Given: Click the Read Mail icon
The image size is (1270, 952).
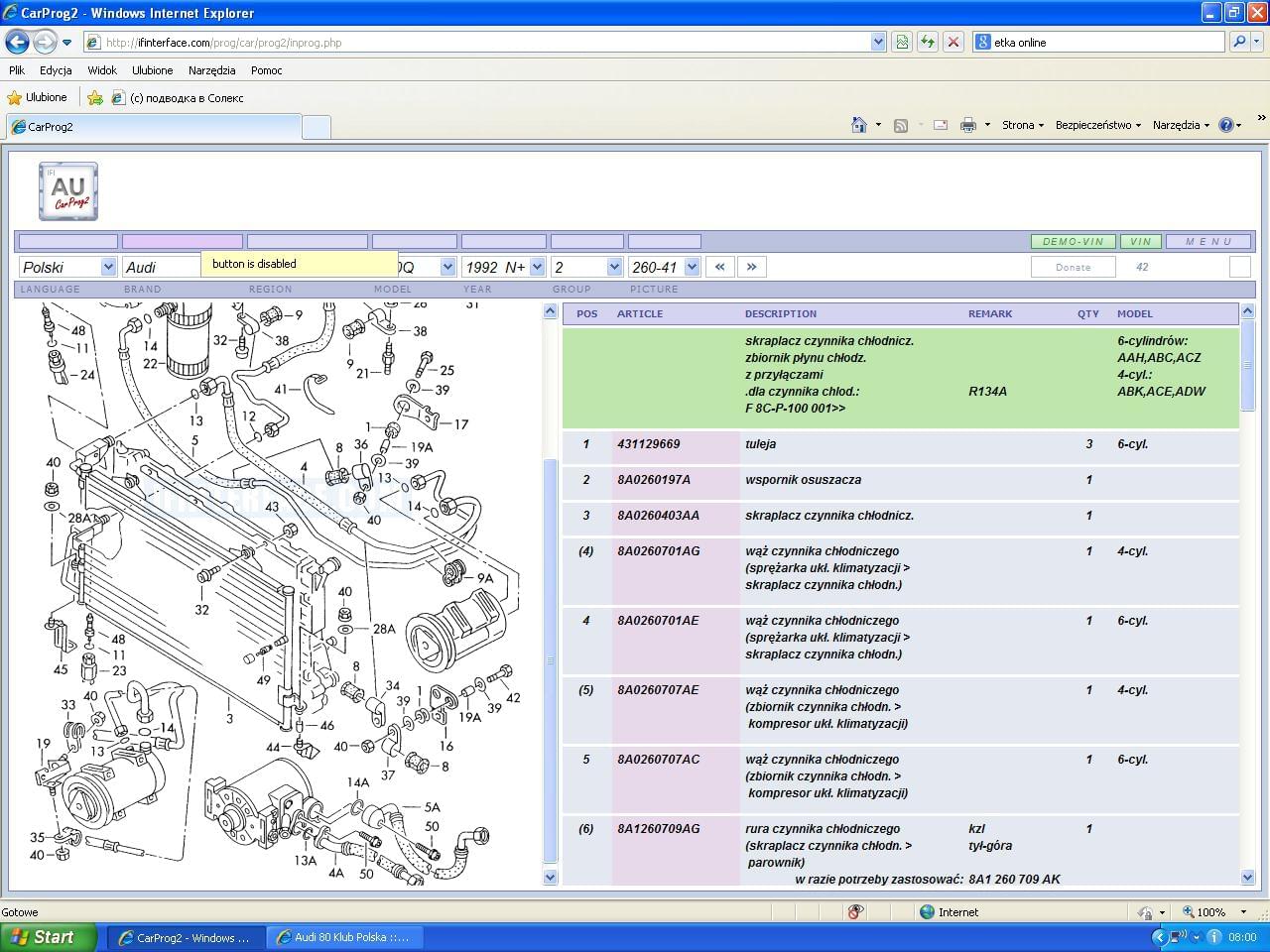Looking at the screenshot, I should 941,125.
